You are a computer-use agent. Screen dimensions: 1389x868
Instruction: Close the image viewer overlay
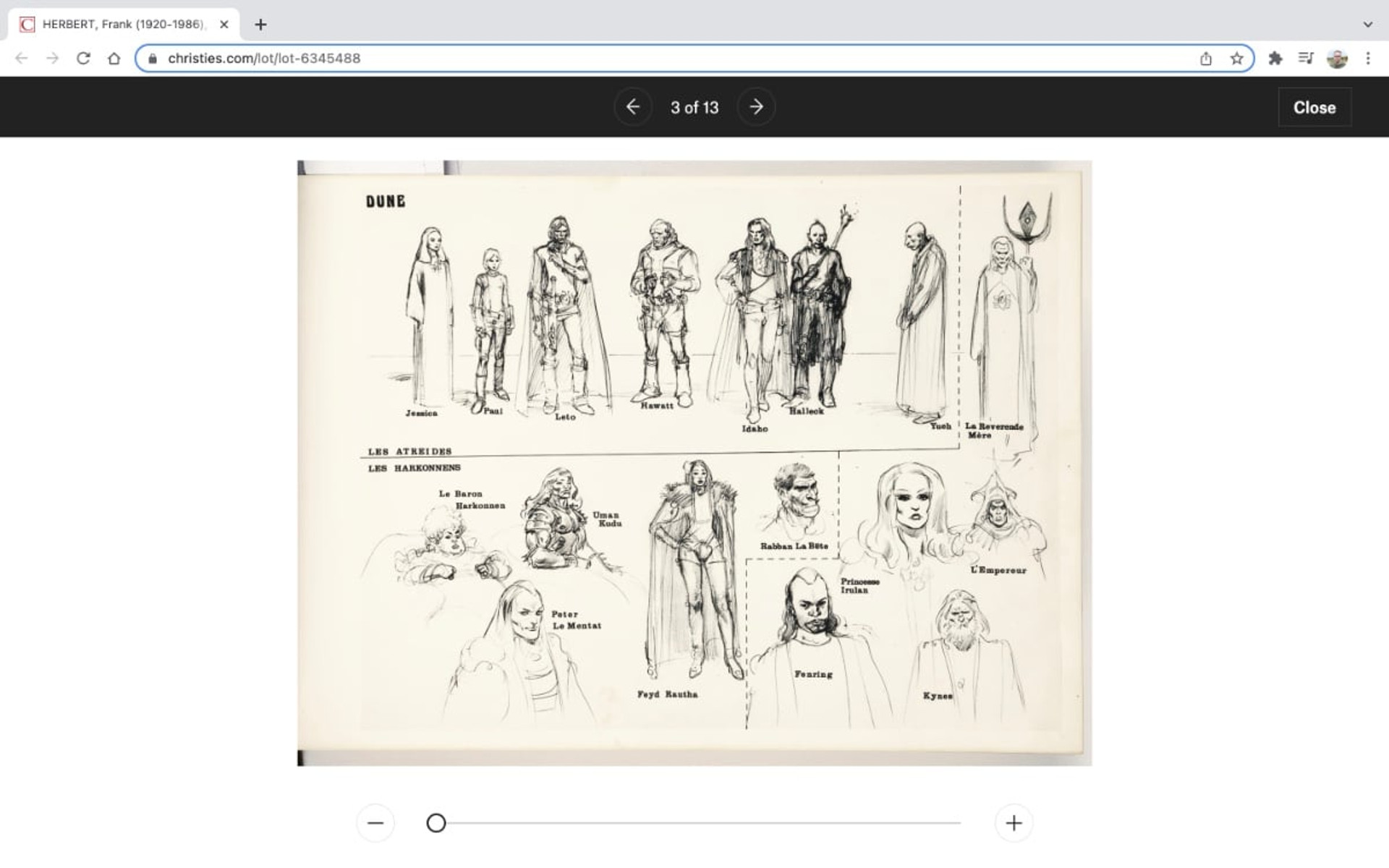[x=1314, y=107]
